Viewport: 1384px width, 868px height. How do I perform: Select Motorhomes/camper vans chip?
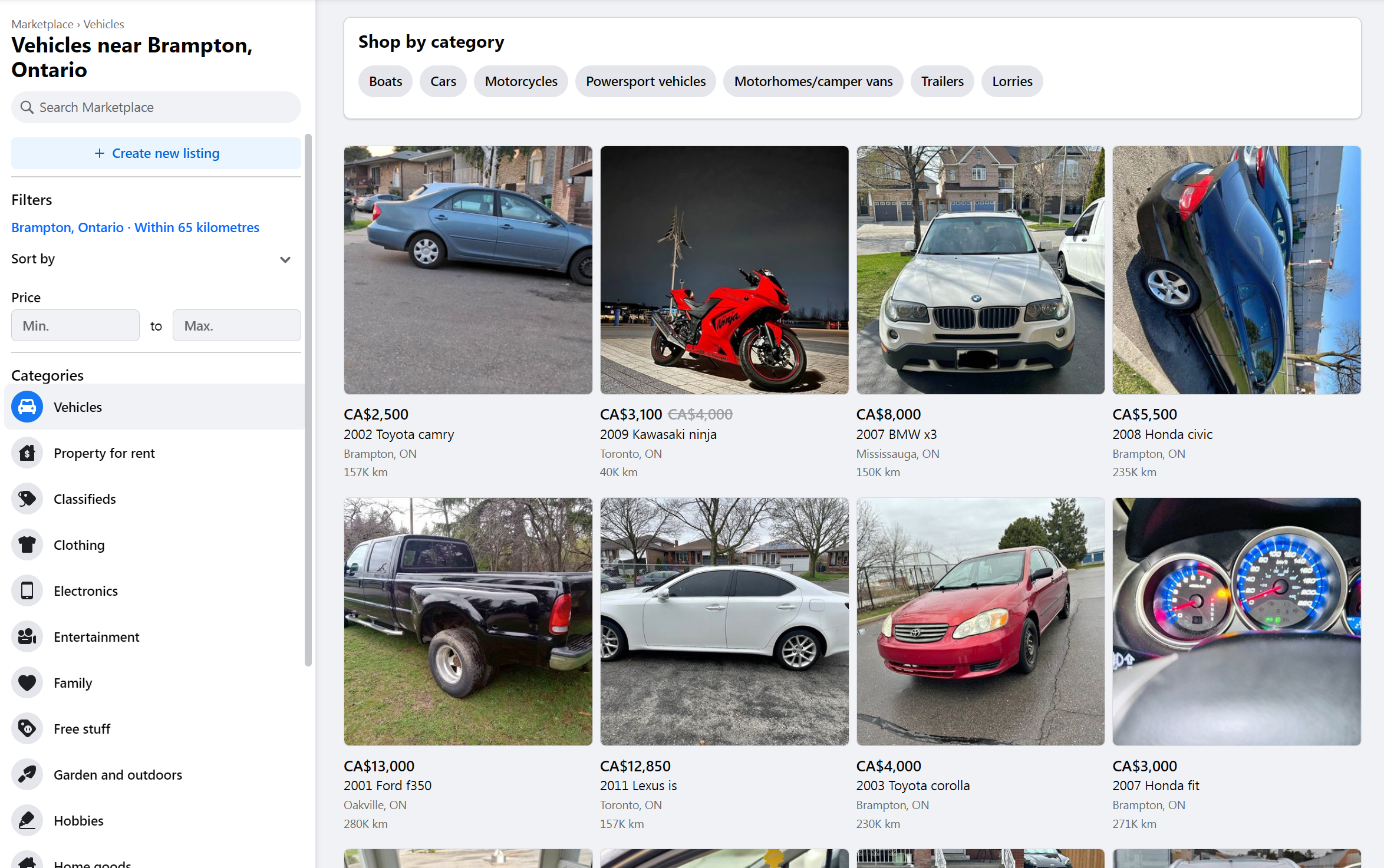point(813,81)
